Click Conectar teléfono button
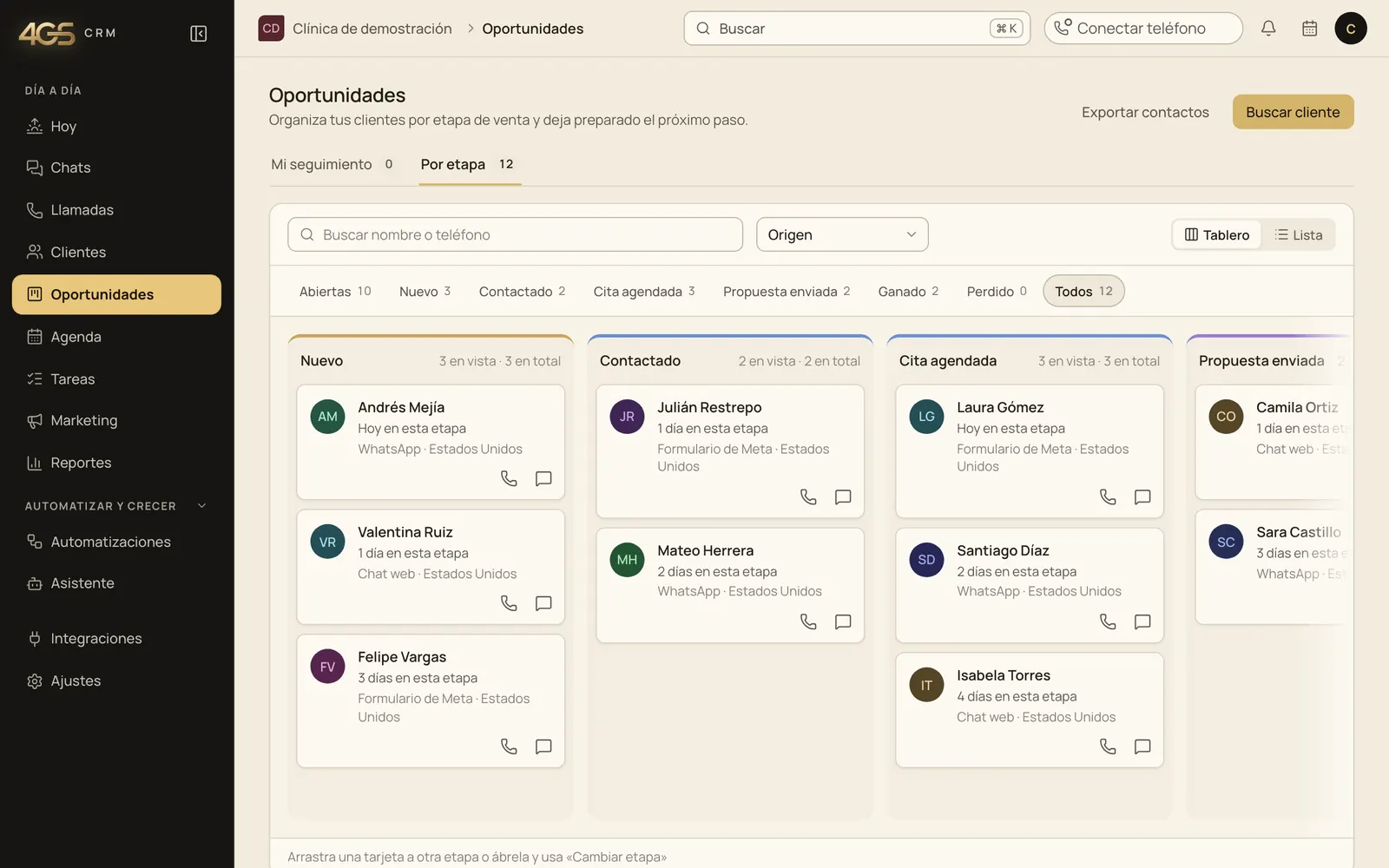 click(x=1142, y=29)
